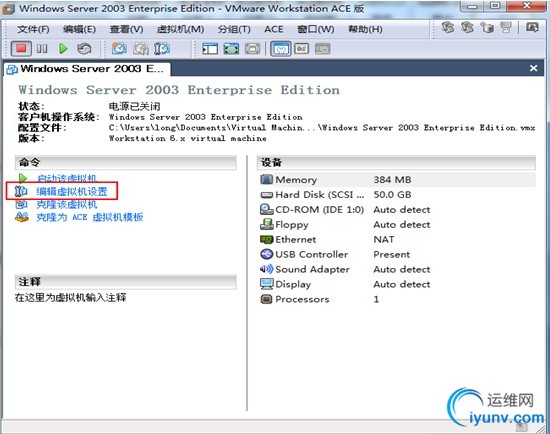550x434 pixels.
Task: Open the 分组(T) menu
Action: [234, 29]
